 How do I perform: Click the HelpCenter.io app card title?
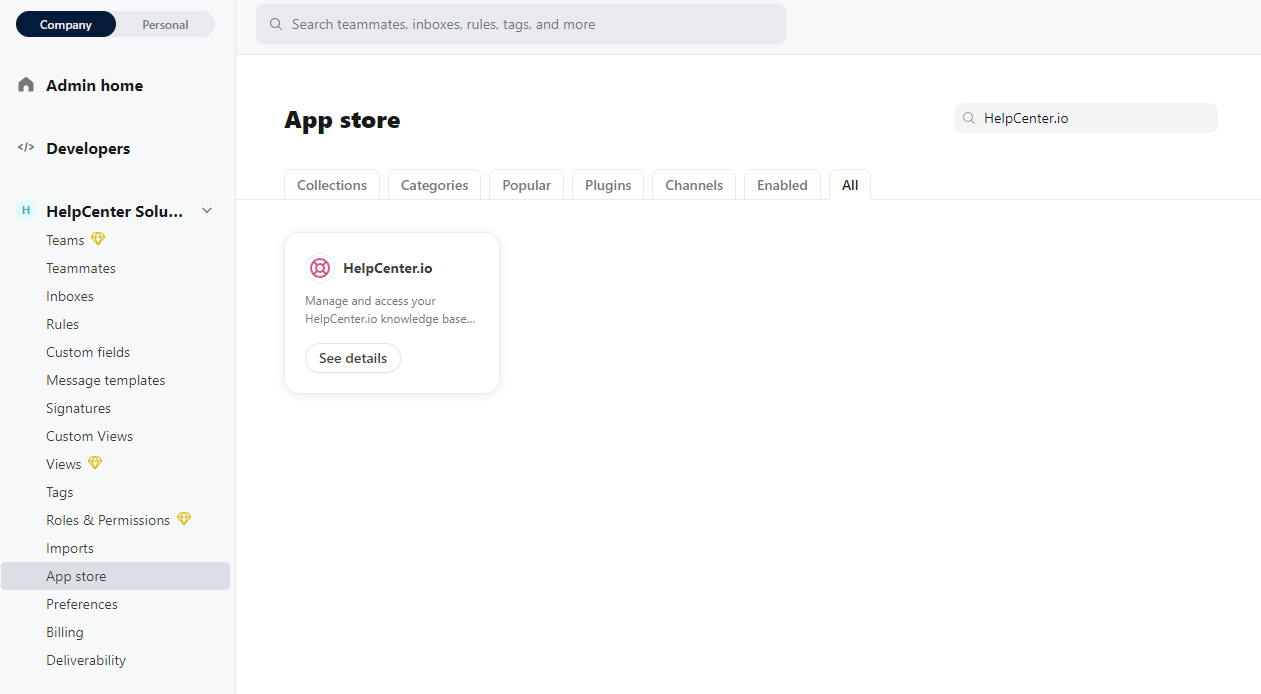(388, 268)
